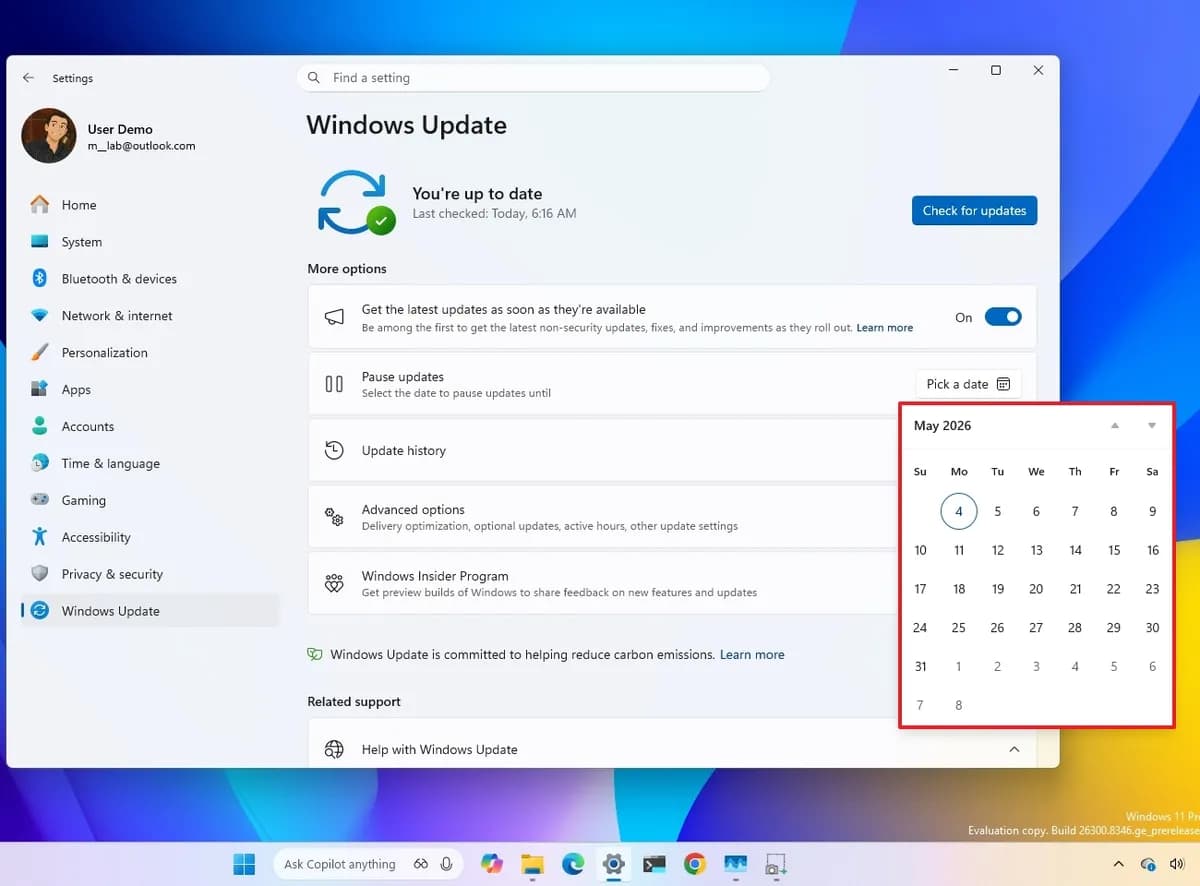Open Network & internet settings
The height and width of the screenshot is (886, 1200).
click(x=150, y=316)
